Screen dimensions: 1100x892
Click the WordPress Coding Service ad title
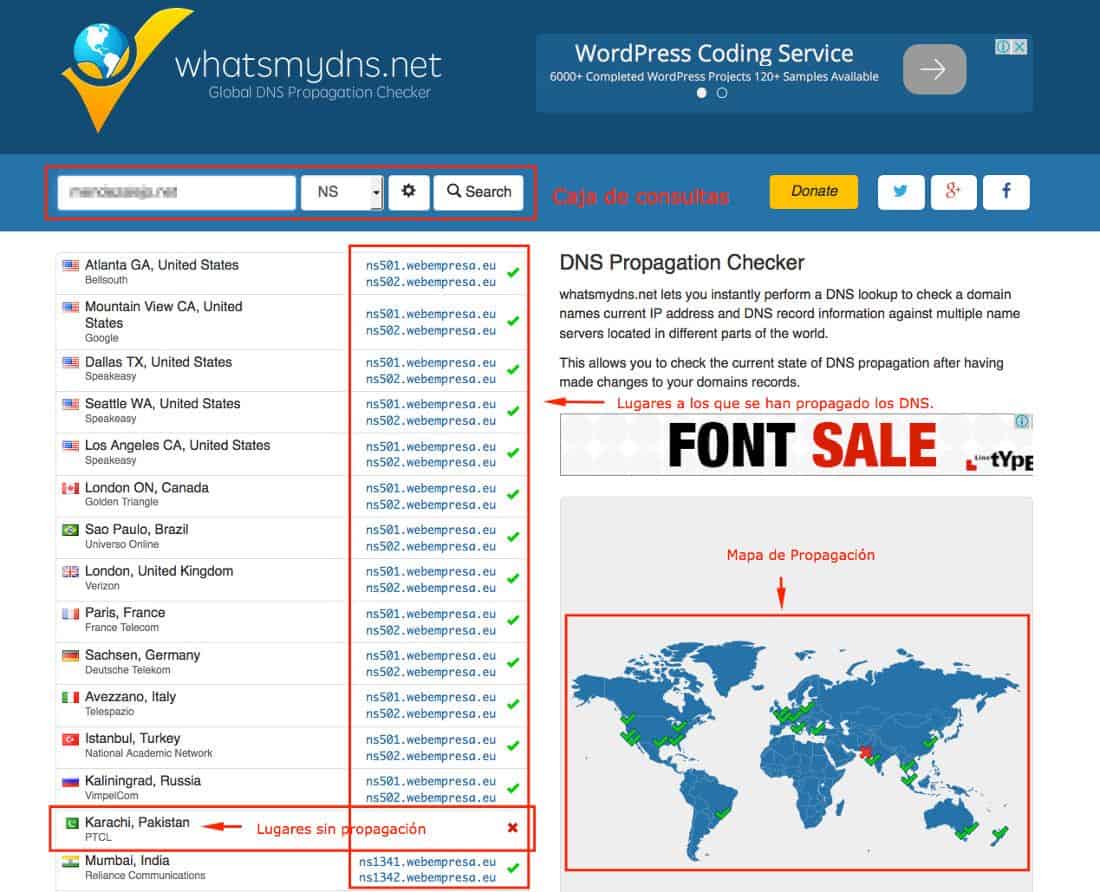(x=714, y=53)
